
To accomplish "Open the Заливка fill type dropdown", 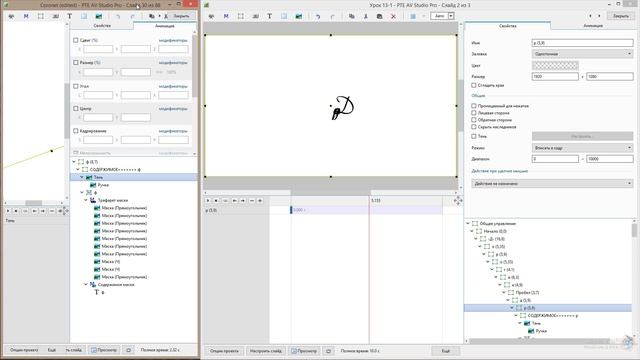I will (582, 54).
